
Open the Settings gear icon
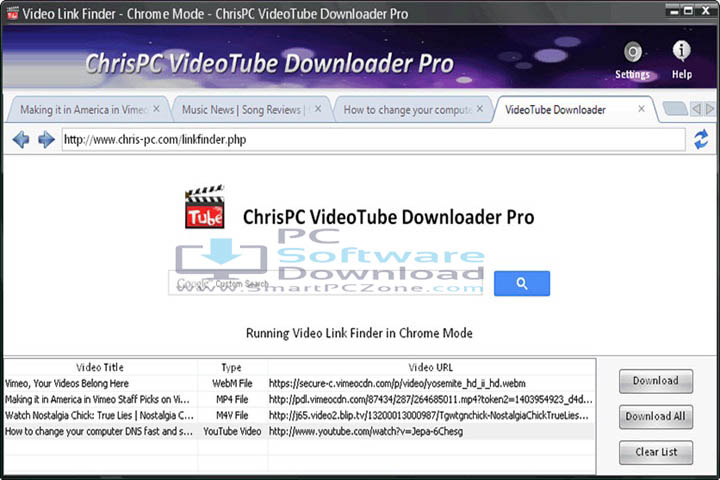point(633,52)
